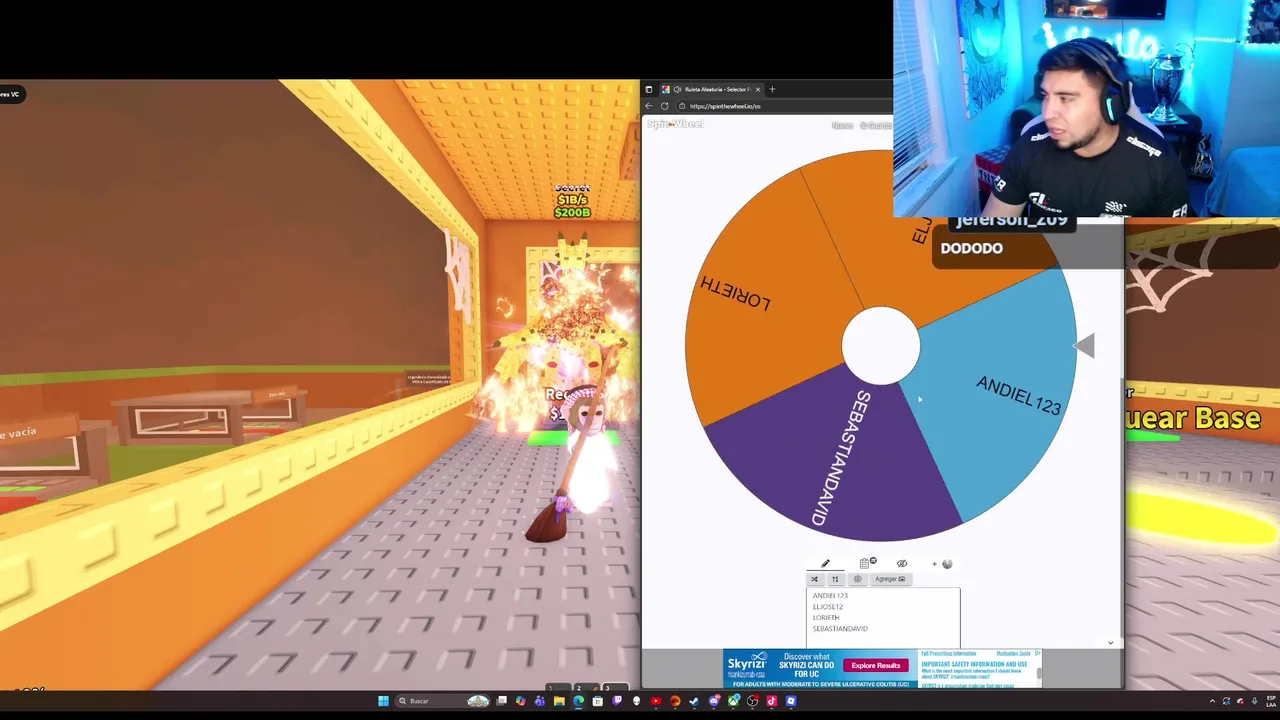The image size is (1280, 720).
Task: Click the LORIETH entry in the list
Action: 826,618
